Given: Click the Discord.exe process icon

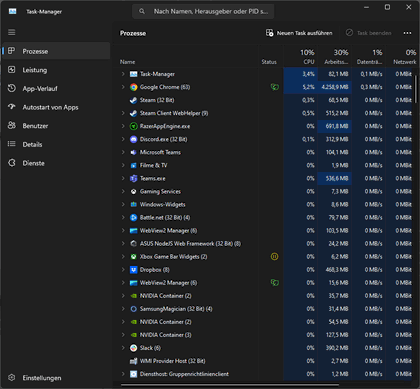Looking at the screenshot, I should 133,139.
